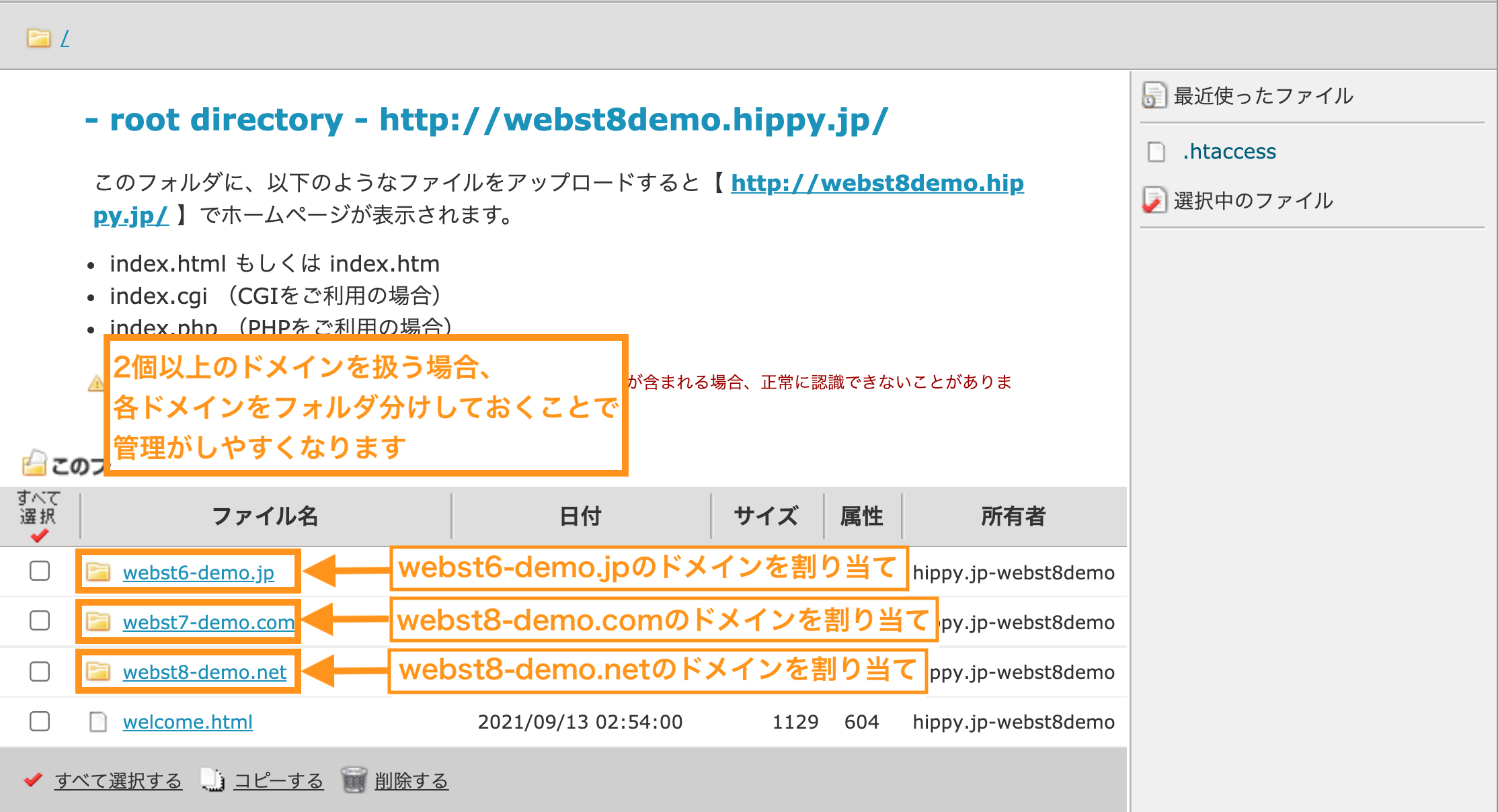Open the webst6-demo.jp folder

point(198,573)
